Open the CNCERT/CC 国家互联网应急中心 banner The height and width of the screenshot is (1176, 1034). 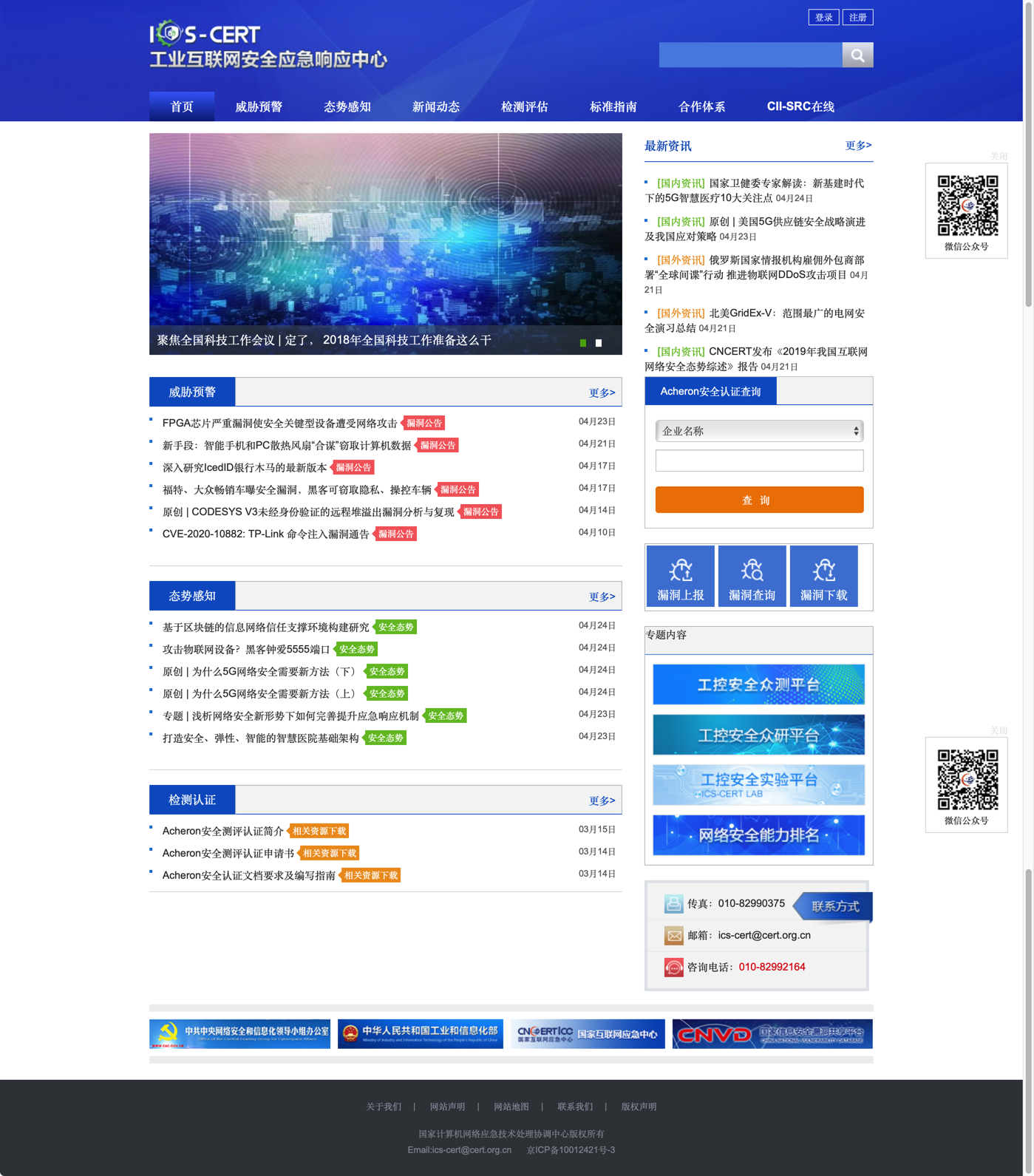588,1033
